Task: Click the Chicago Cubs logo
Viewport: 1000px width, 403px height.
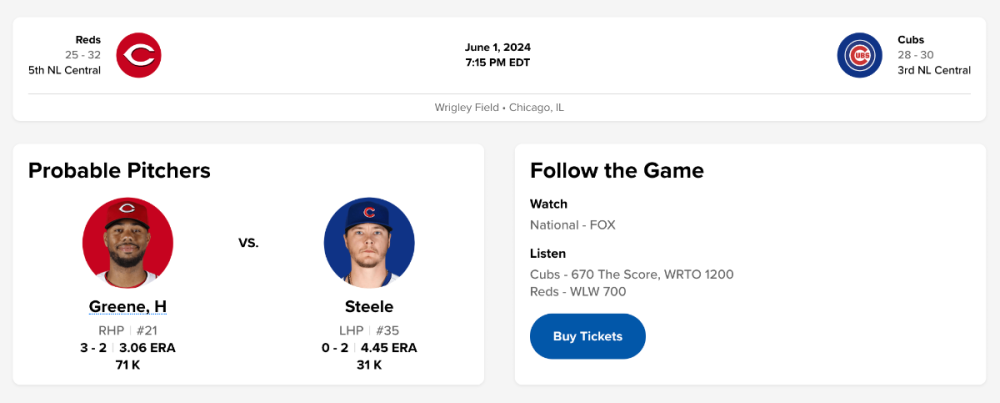Action: tap(859, 55)
